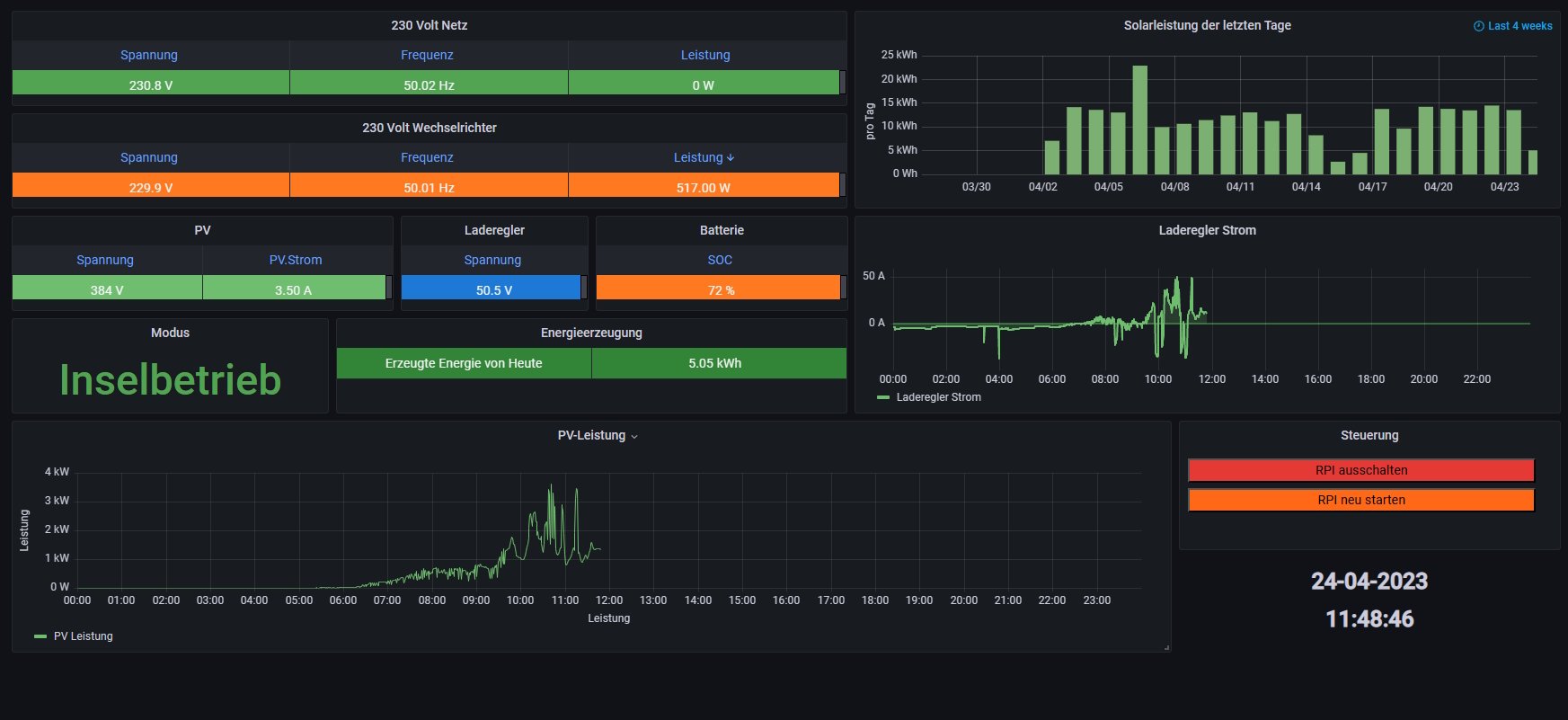Viewport: 1568px width, 720px height.
Task: Select the 5.05 kWh energy value cell
Action: pyautogui.click(x=715, y=363)
